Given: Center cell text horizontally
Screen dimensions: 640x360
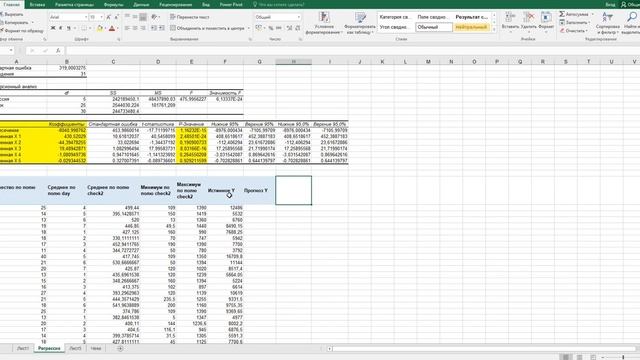Looking at the screenshot, I should (135, 28).
